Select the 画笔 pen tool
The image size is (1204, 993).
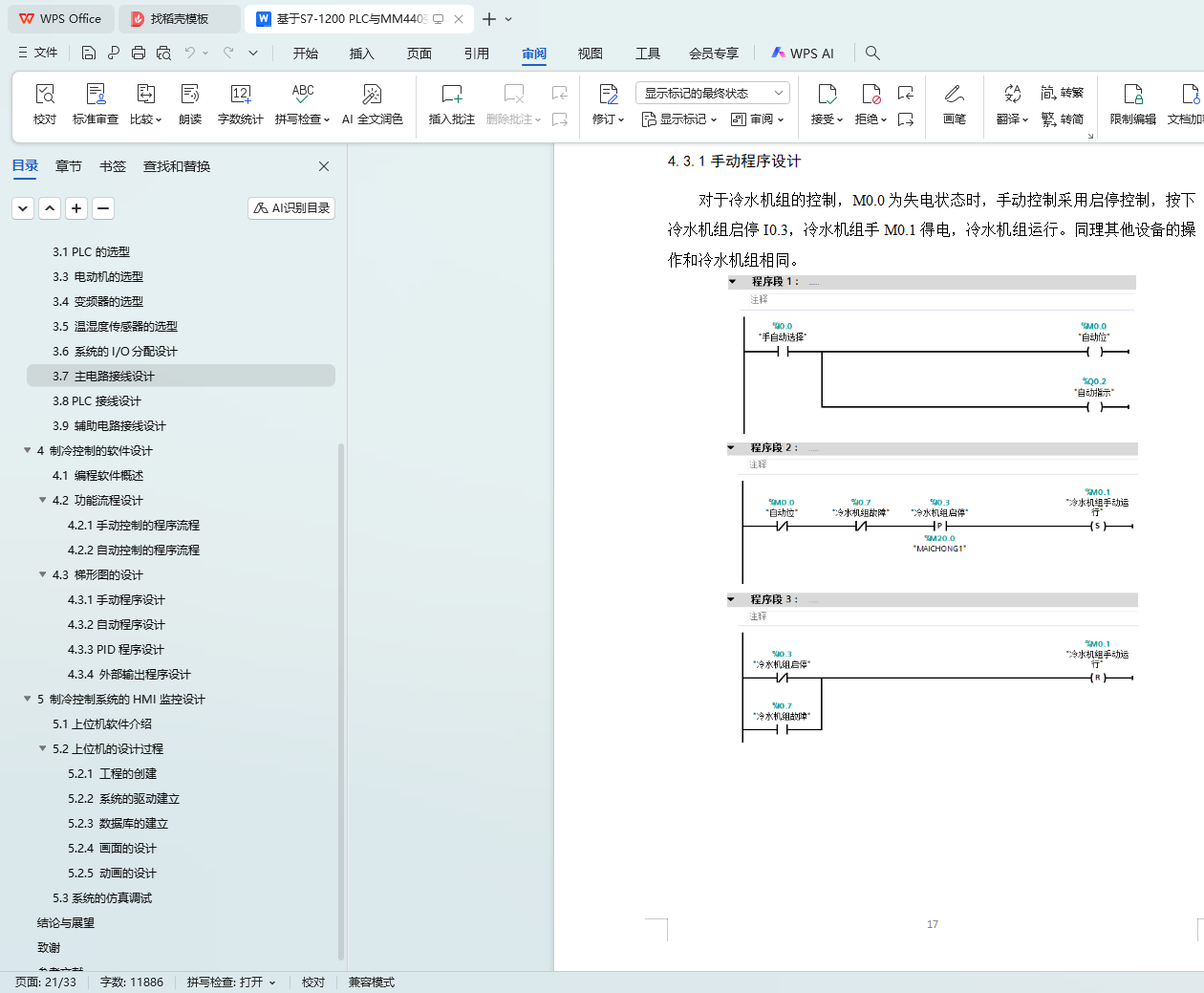coord(954,104)
